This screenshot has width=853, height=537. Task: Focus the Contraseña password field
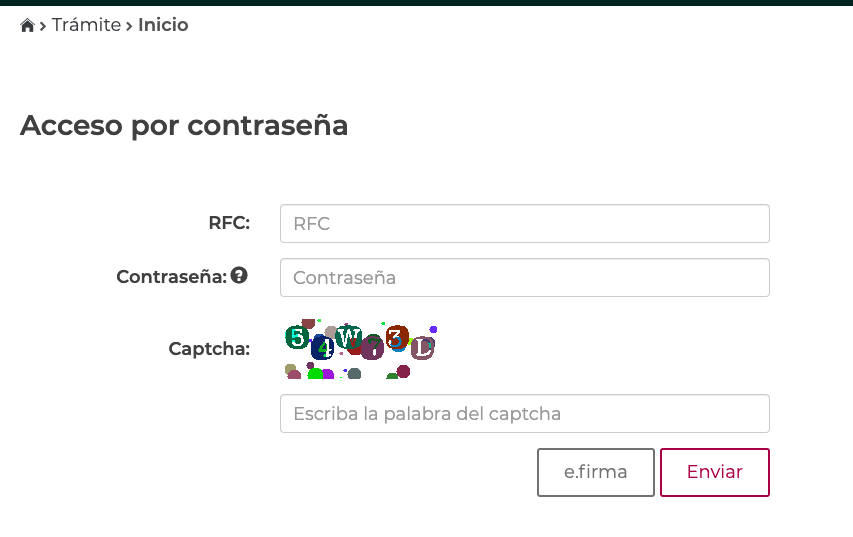pyautogui.click(x=524, y=277)
